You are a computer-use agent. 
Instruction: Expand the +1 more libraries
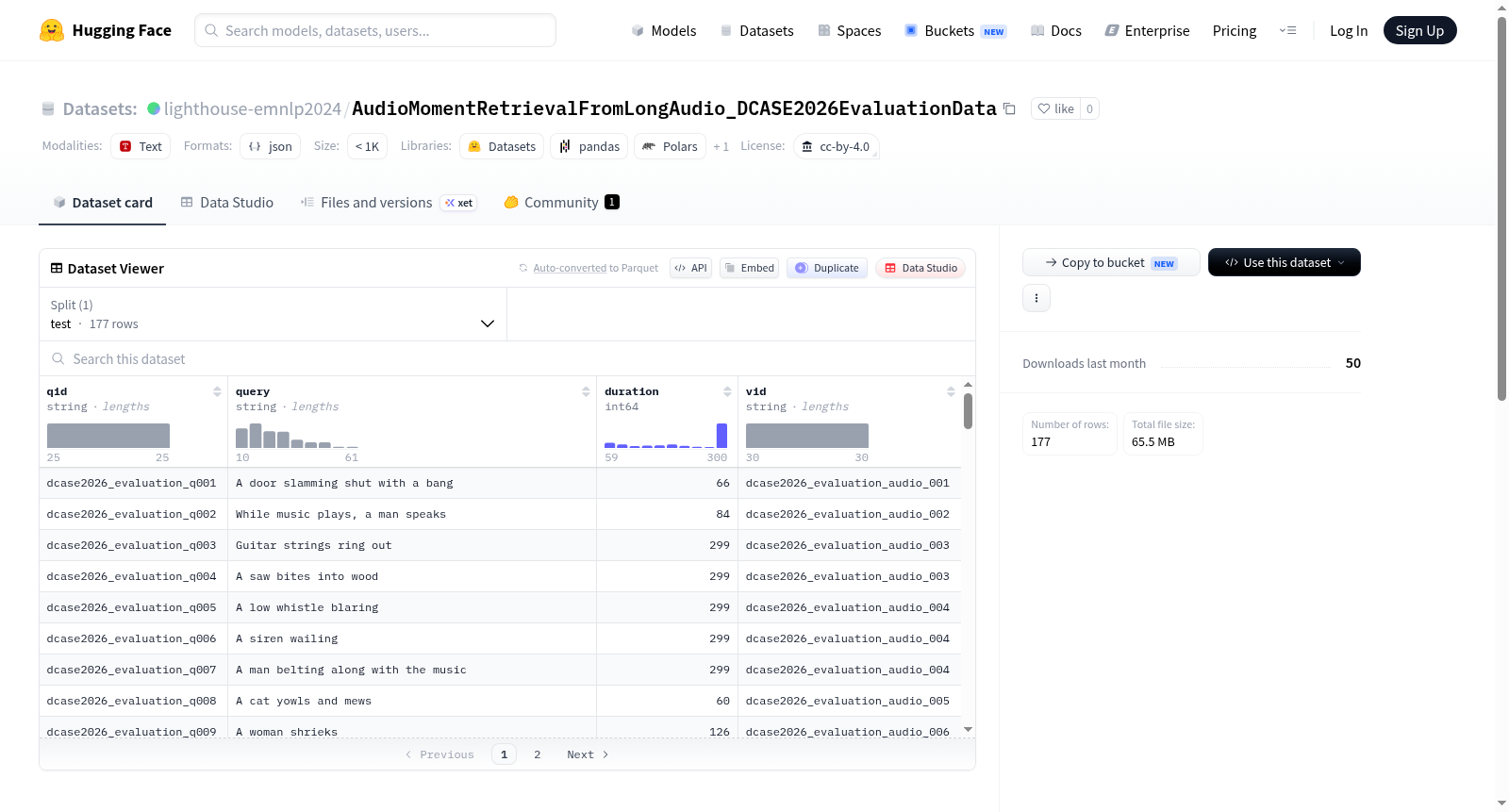click(x=721, y=146)
